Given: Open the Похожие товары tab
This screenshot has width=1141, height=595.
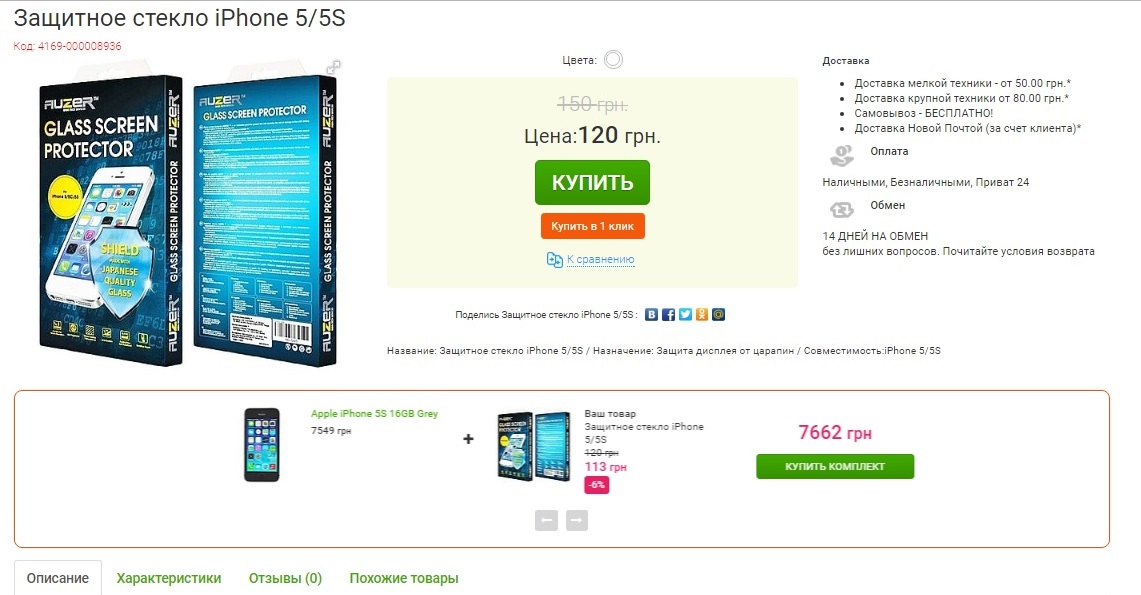Looking at the screenshot, I should pyautogui.click(x=404, y=578).
